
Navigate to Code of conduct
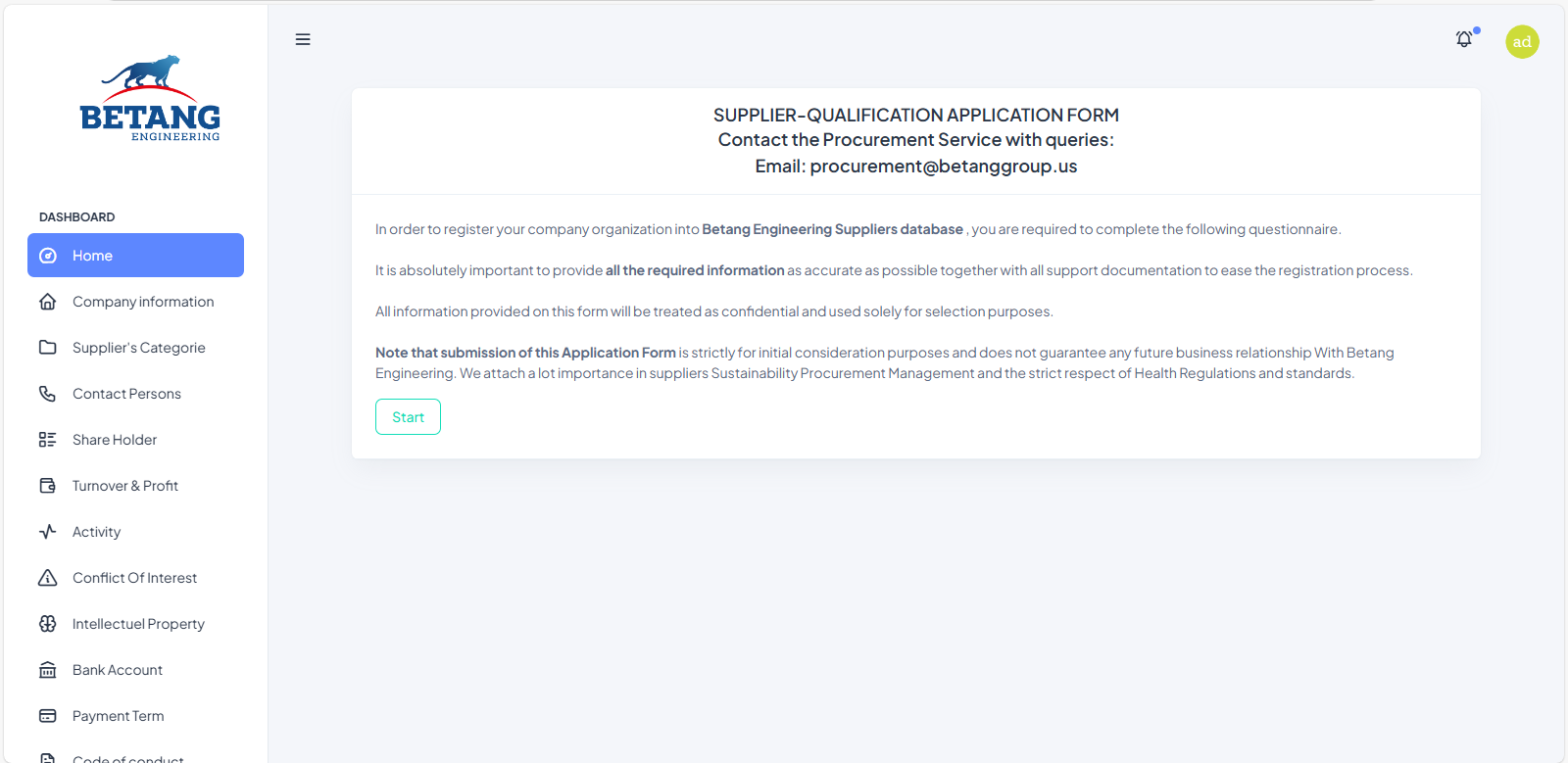[127, 757]
